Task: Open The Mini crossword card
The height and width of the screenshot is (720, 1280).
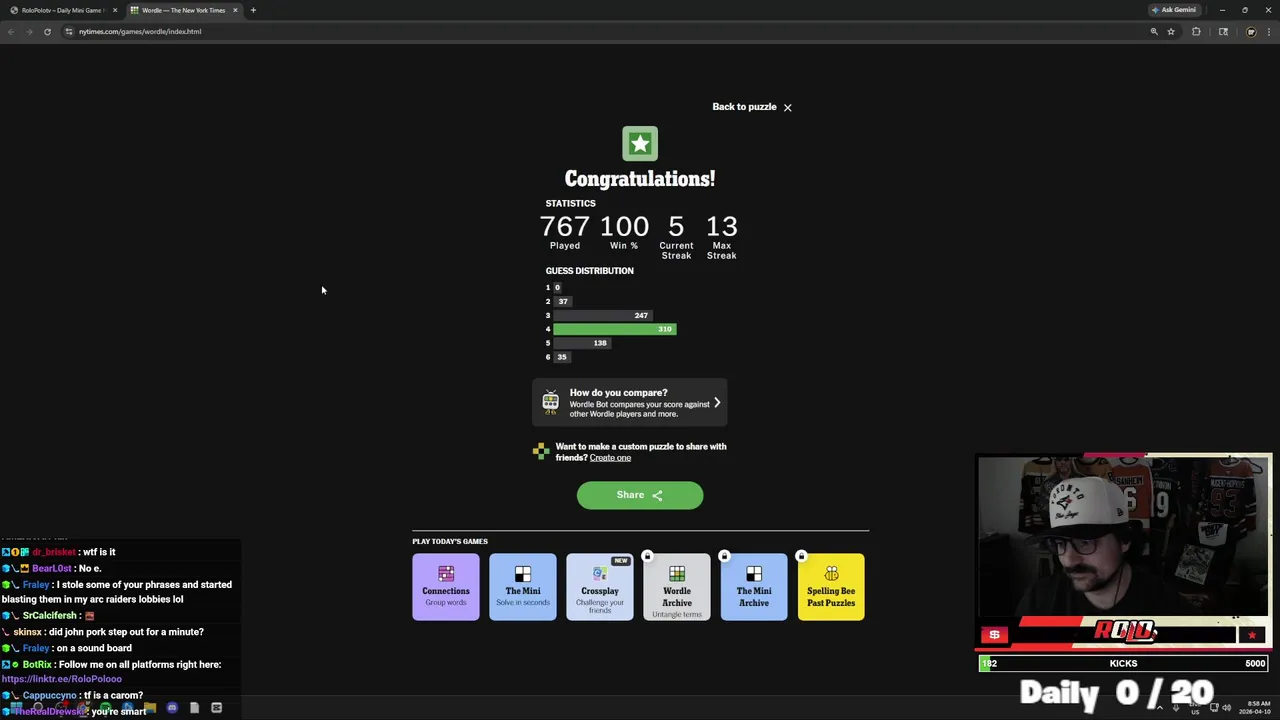Action: click(x=523, y=587)
